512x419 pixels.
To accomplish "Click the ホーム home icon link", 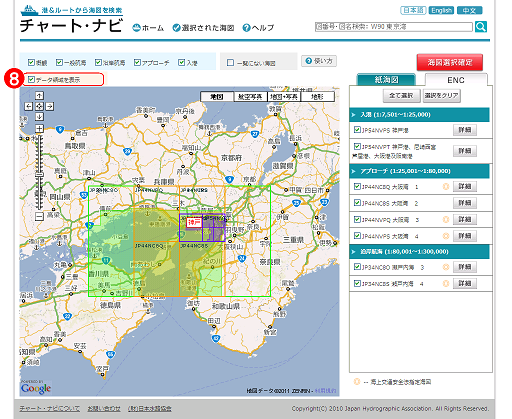I will point(148,28).
